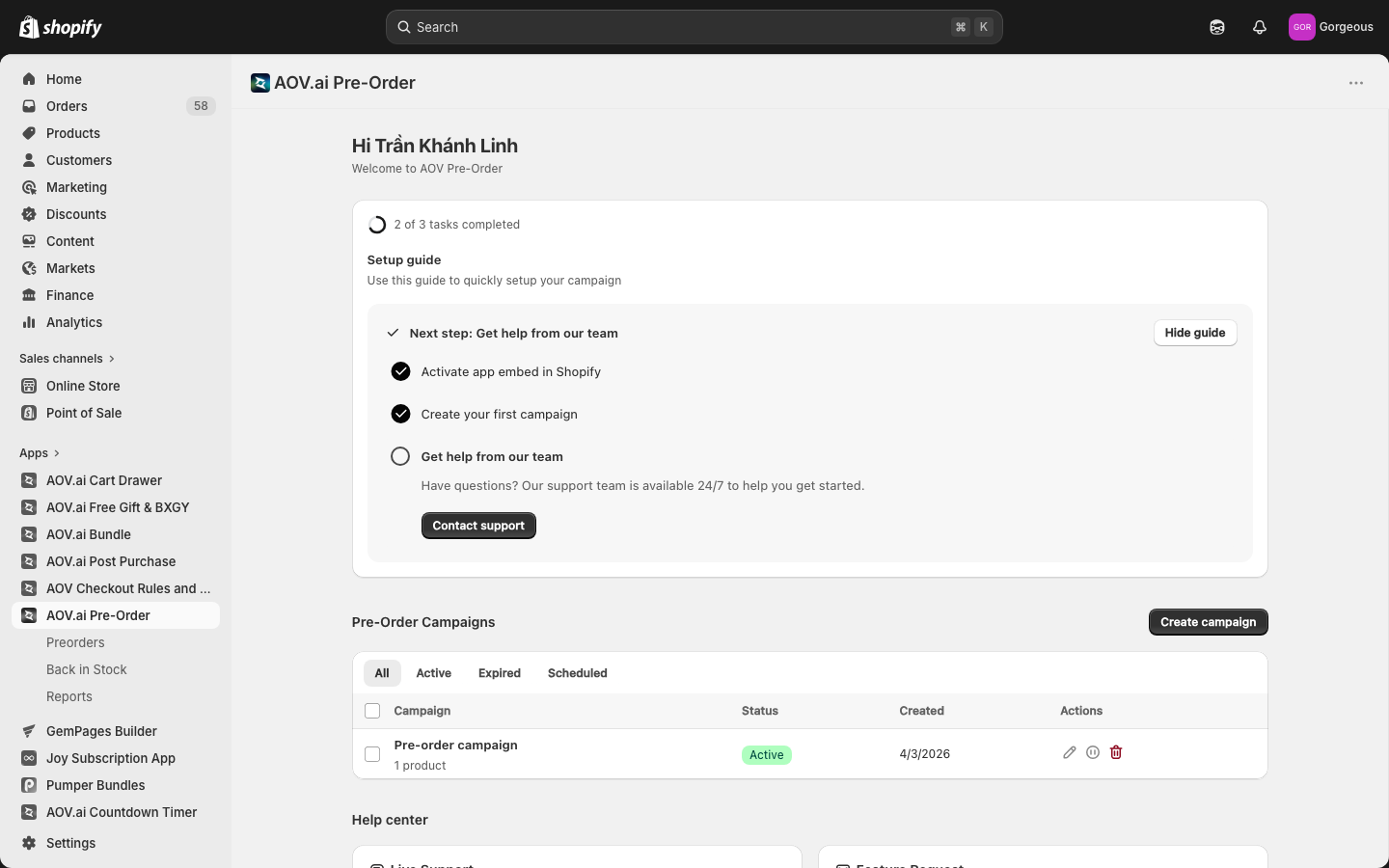Click the Content icon in sidebar
1389x868 pixels.
[29, 241]
